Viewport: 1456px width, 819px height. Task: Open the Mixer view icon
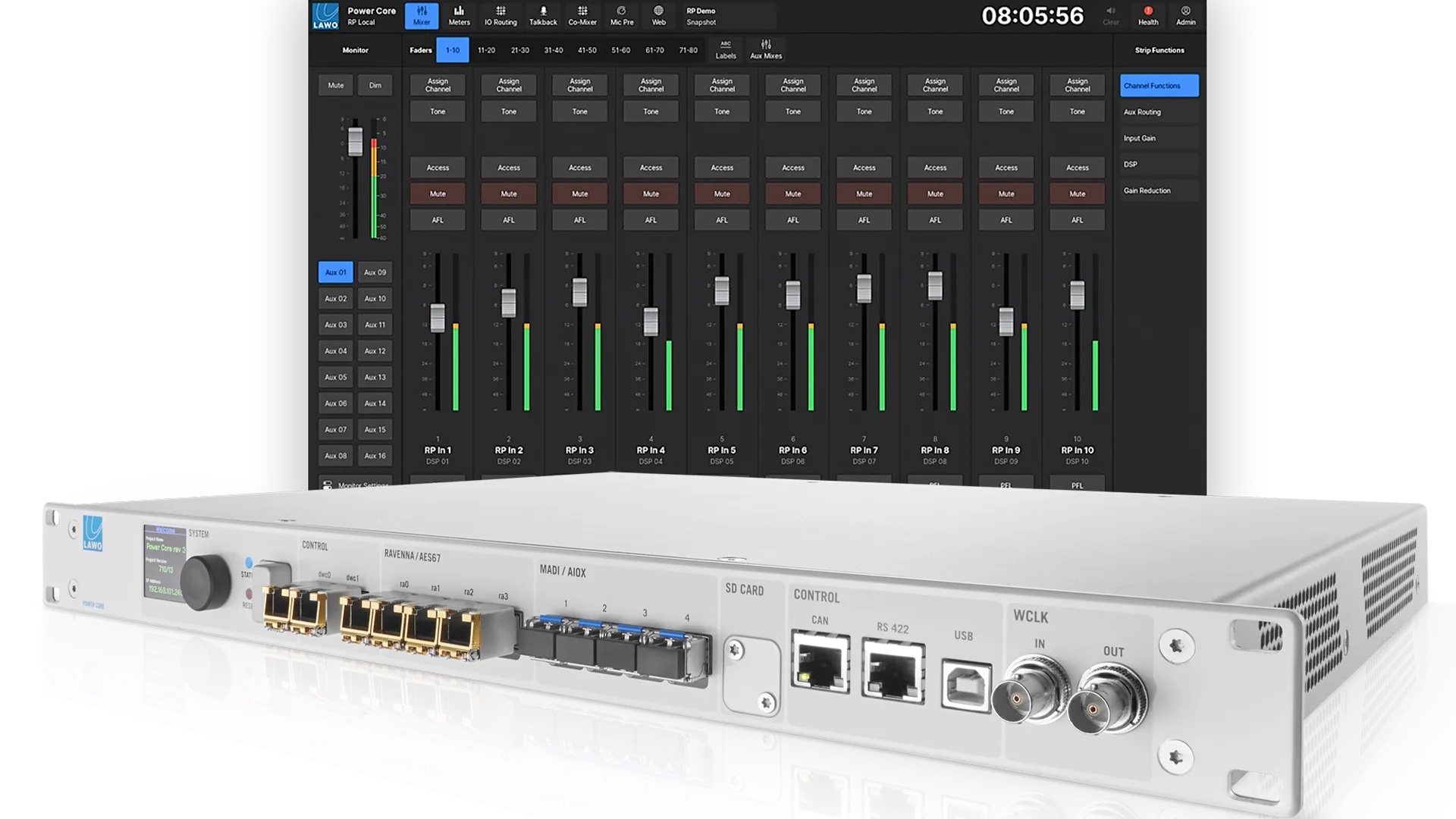pyautogui.click(x=422, y=16)
